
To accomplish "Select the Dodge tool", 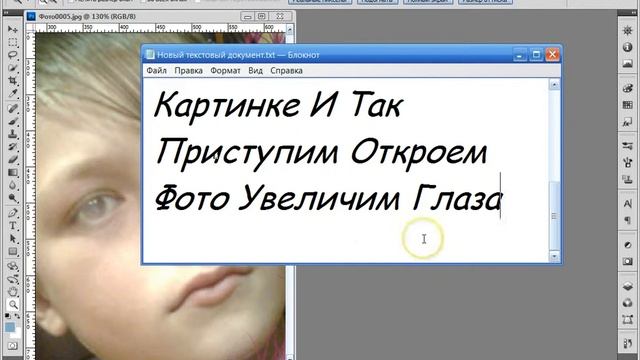I will tap(13, 198).
